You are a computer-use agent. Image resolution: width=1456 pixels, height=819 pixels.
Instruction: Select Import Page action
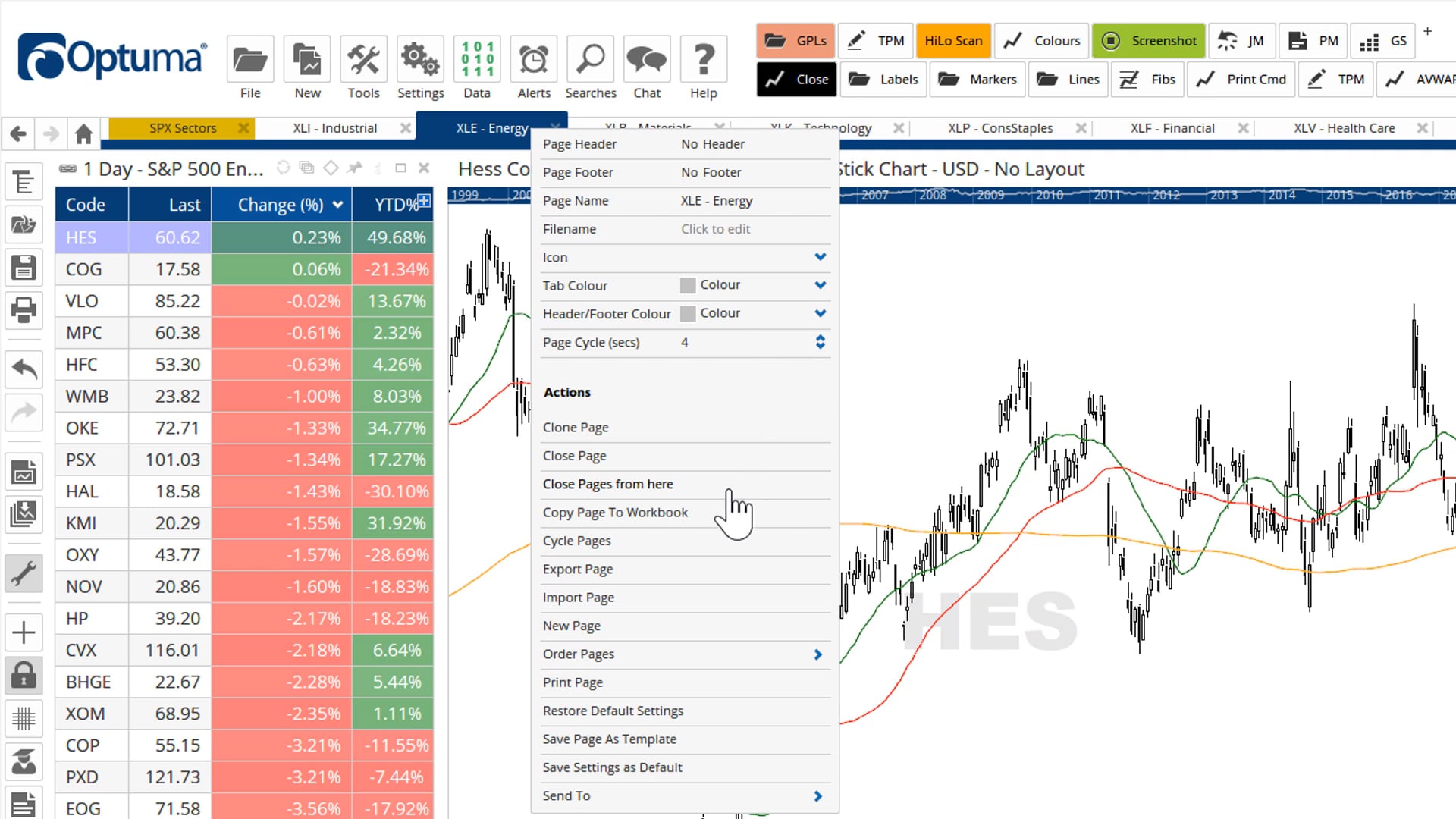[x=686, y=598]
